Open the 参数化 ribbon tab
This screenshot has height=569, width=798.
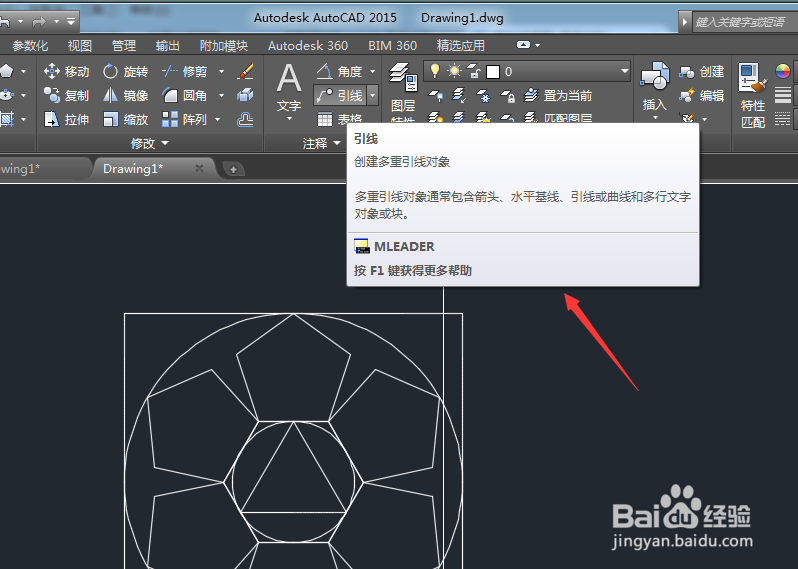30,46
